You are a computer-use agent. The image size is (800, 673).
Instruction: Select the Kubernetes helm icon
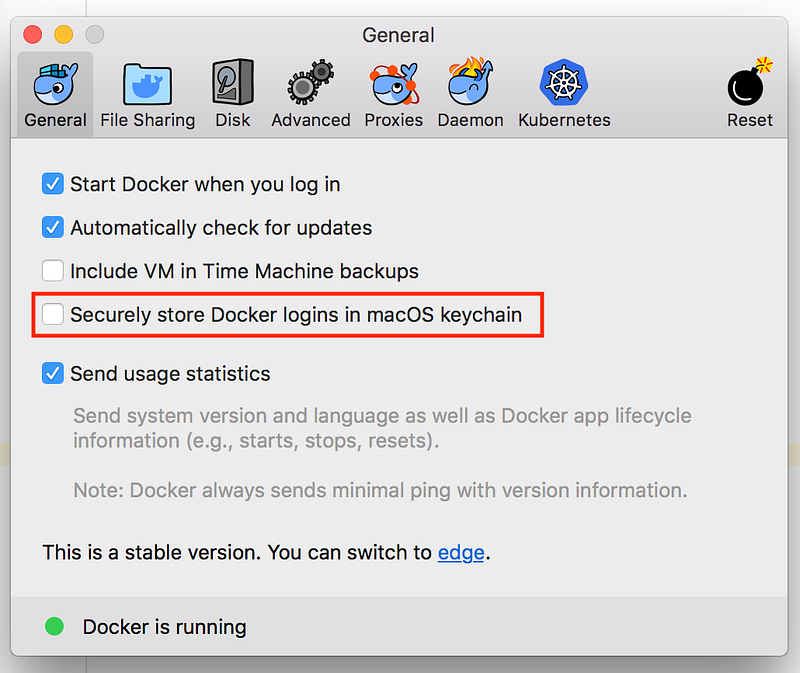tap(564, 82)
